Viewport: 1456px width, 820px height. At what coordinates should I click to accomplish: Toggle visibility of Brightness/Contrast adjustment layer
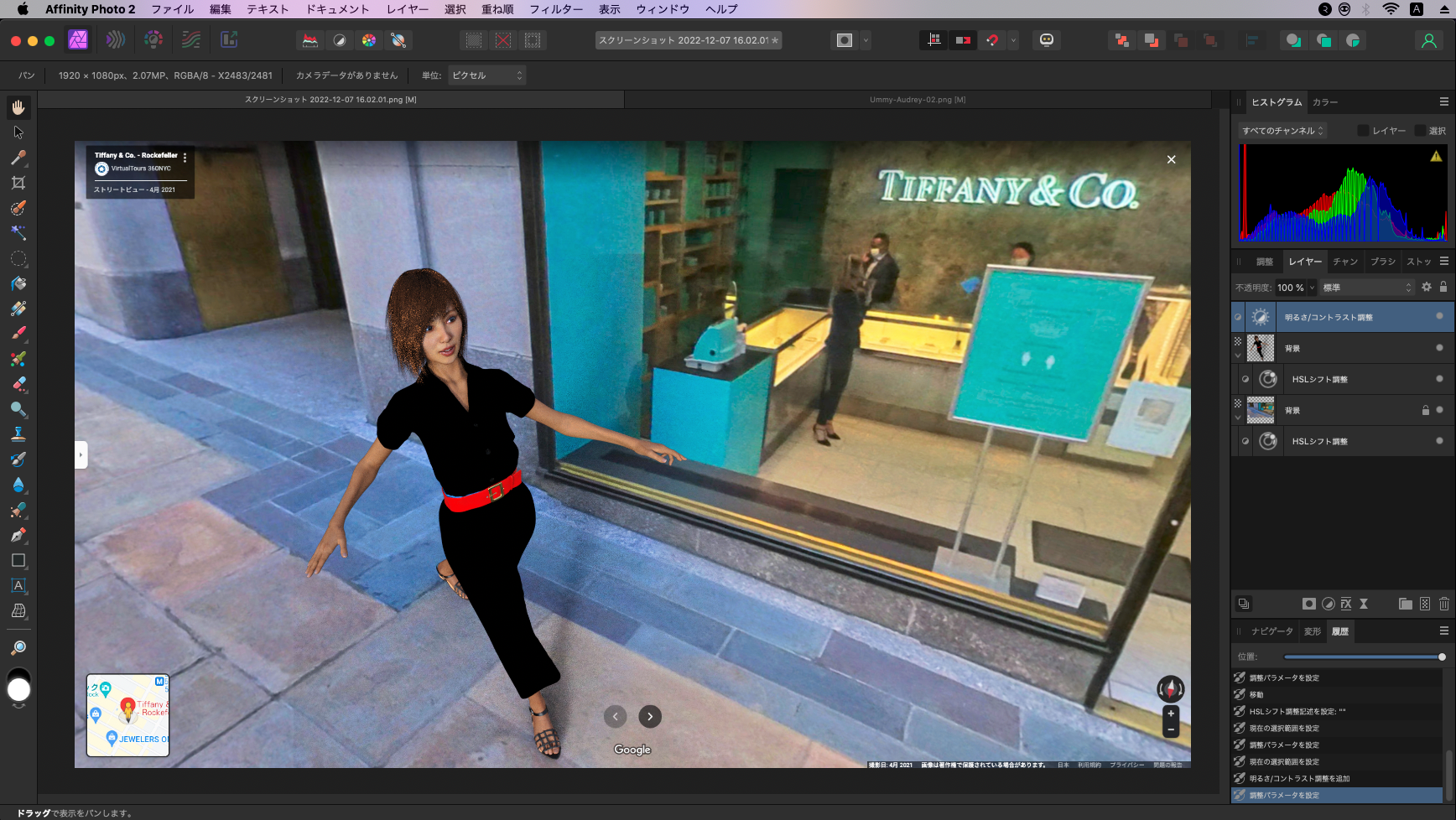[1439, 316]
